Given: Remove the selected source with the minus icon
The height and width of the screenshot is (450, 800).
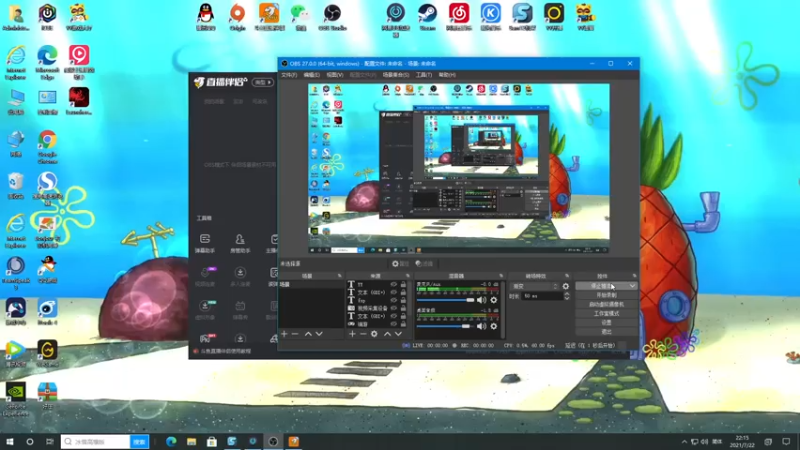Looking at the screenshot, I should coord(363,334).
